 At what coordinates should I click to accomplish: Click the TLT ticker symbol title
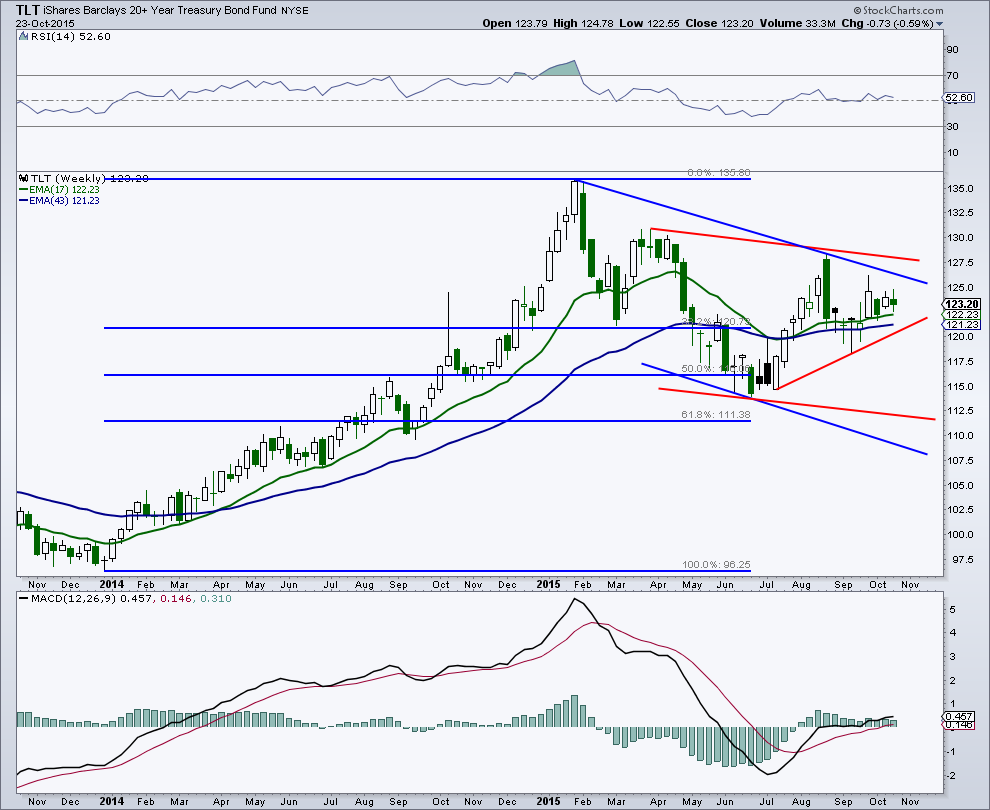(x=26, y=10)
